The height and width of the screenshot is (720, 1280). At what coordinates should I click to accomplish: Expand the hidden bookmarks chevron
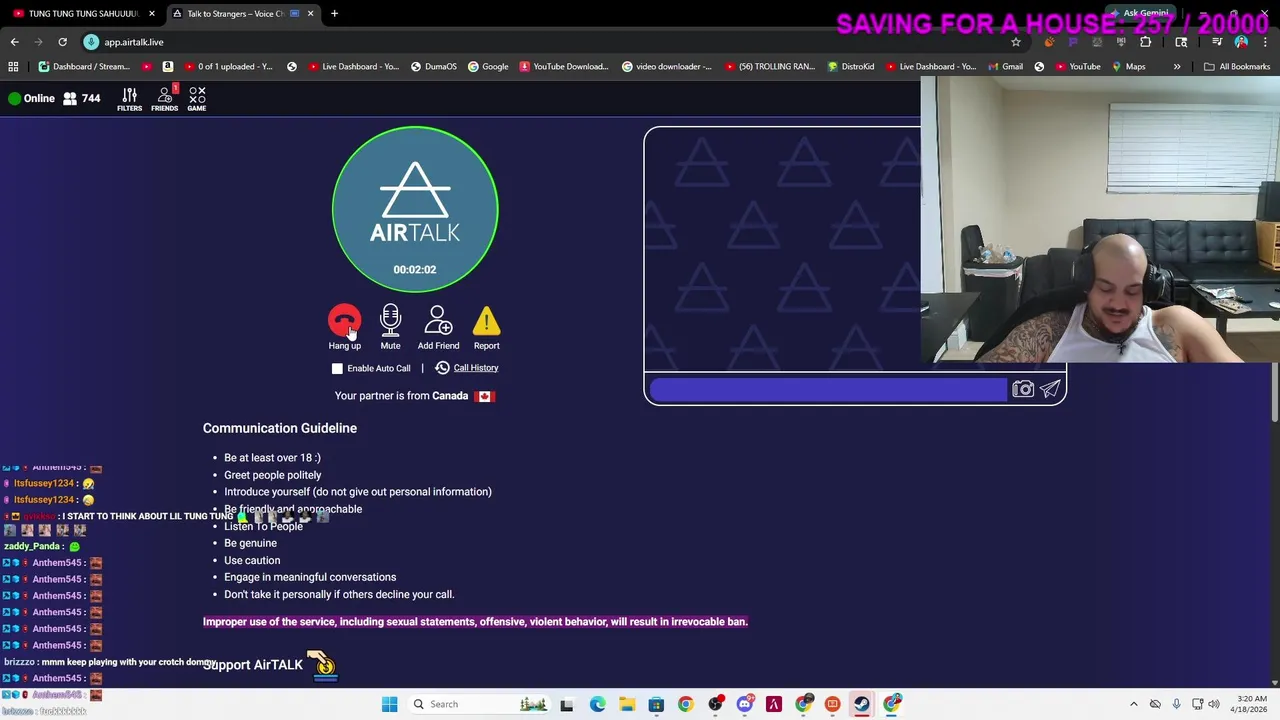click(1177, 67)
